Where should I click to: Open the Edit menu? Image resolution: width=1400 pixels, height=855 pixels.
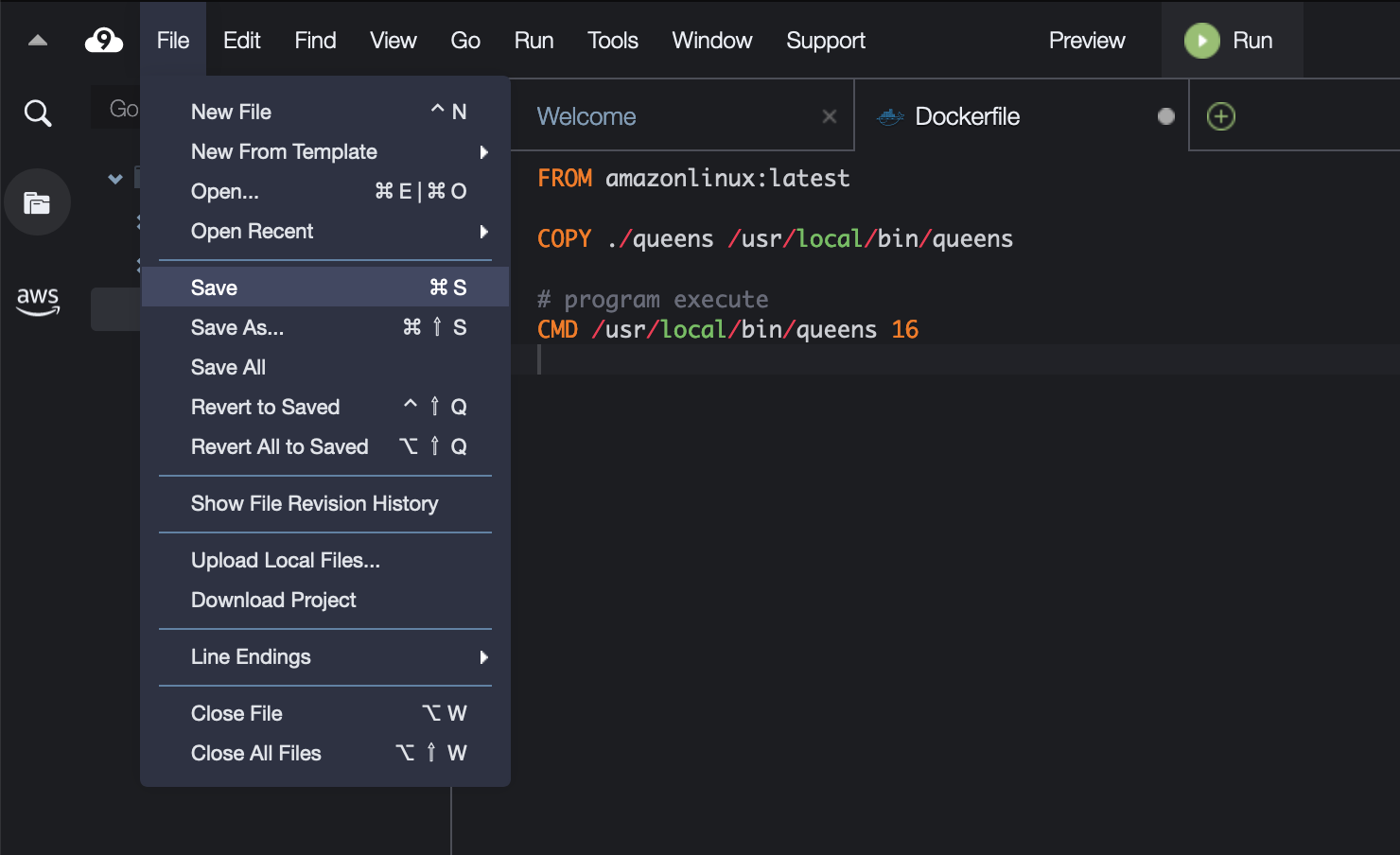coord(242,41)
